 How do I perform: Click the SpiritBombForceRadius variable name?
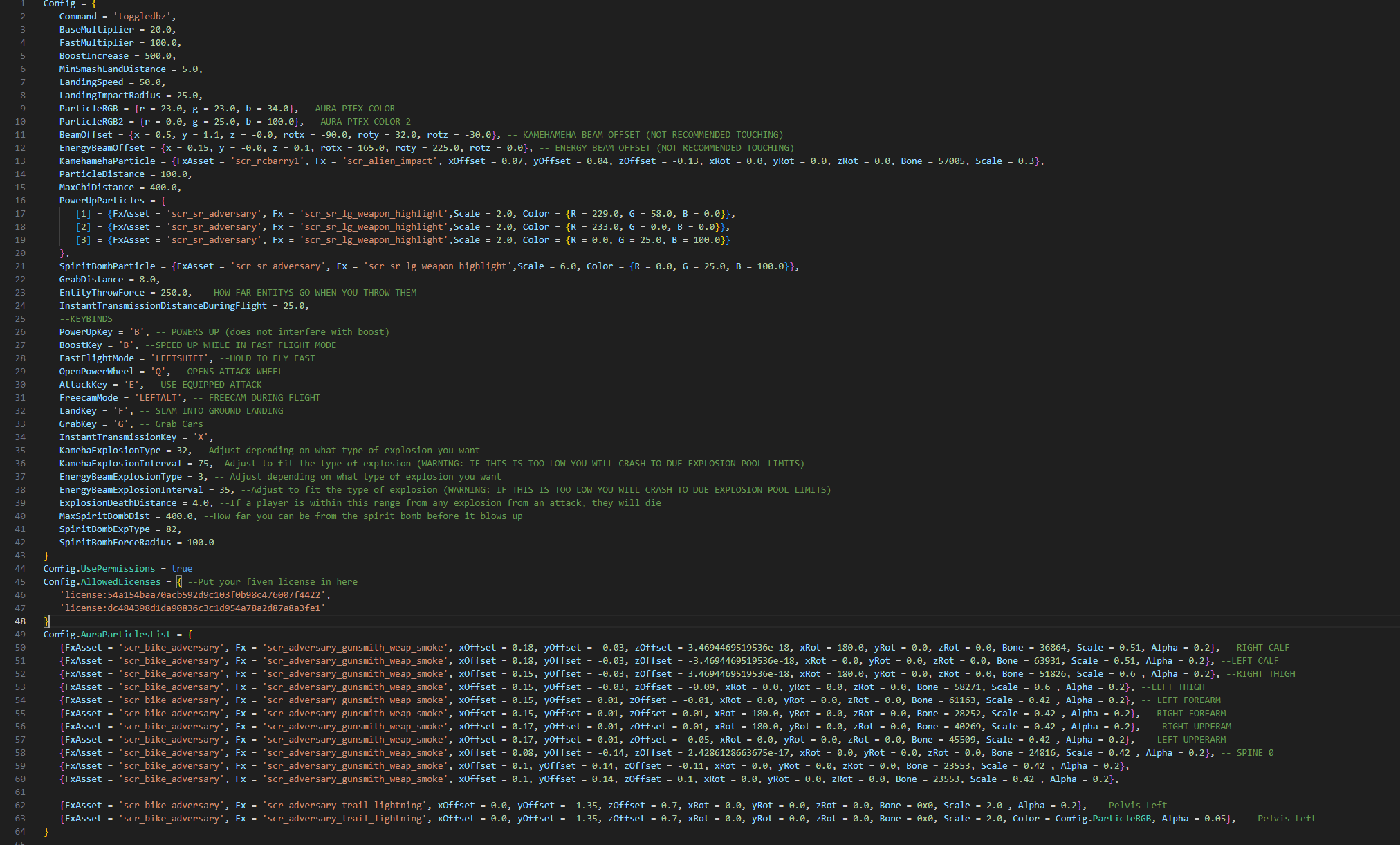coord(115,542)
